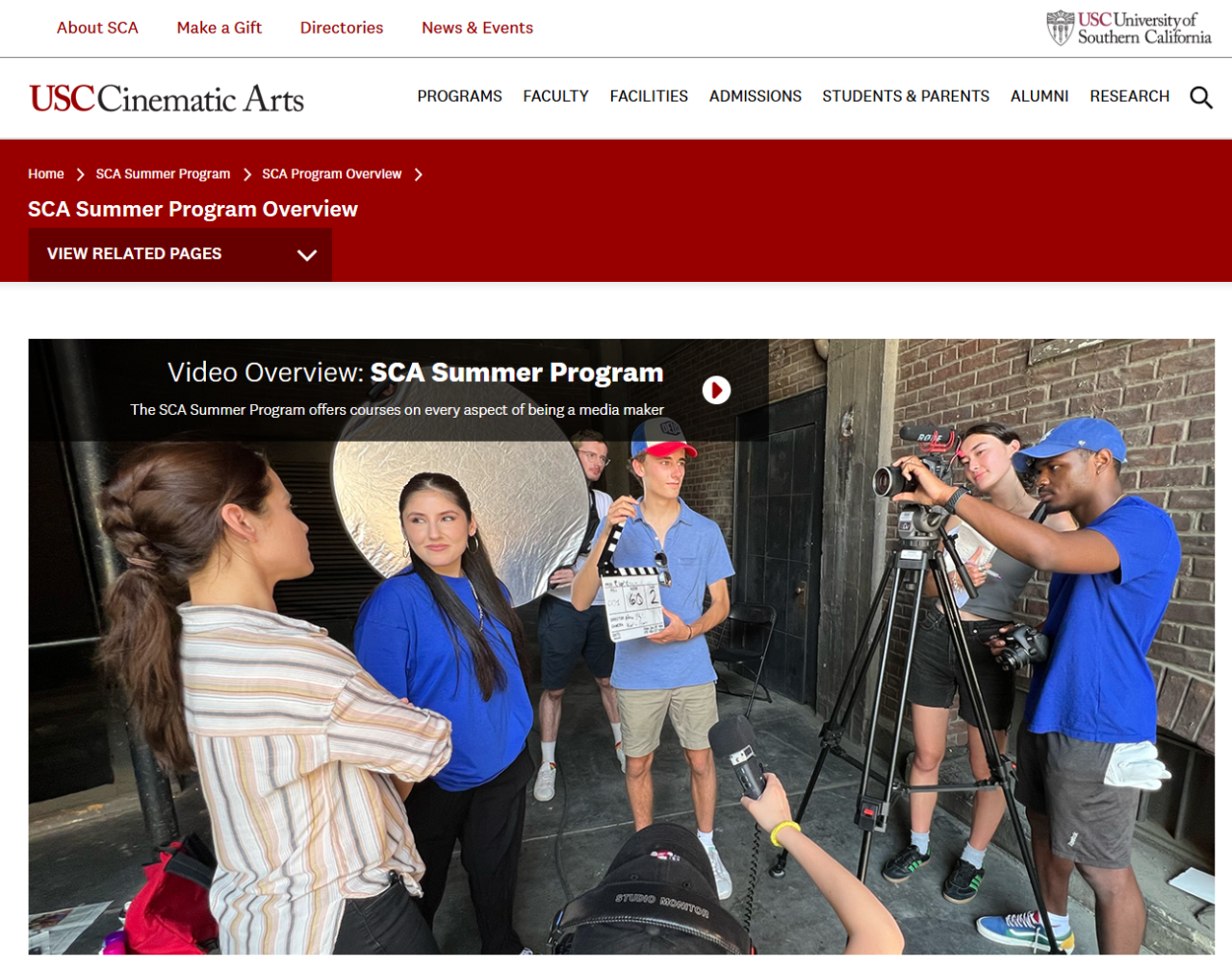Click the down arrow in View Related Pages
Viewport: 1232px width, 970px height.
(307, 255)
